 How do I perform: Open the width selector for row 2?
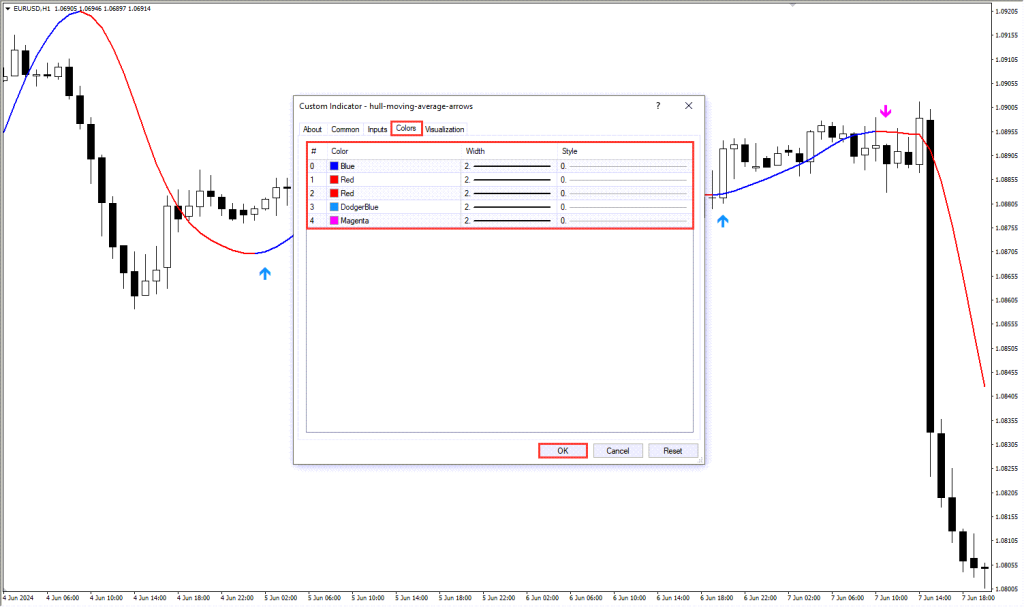508,193
